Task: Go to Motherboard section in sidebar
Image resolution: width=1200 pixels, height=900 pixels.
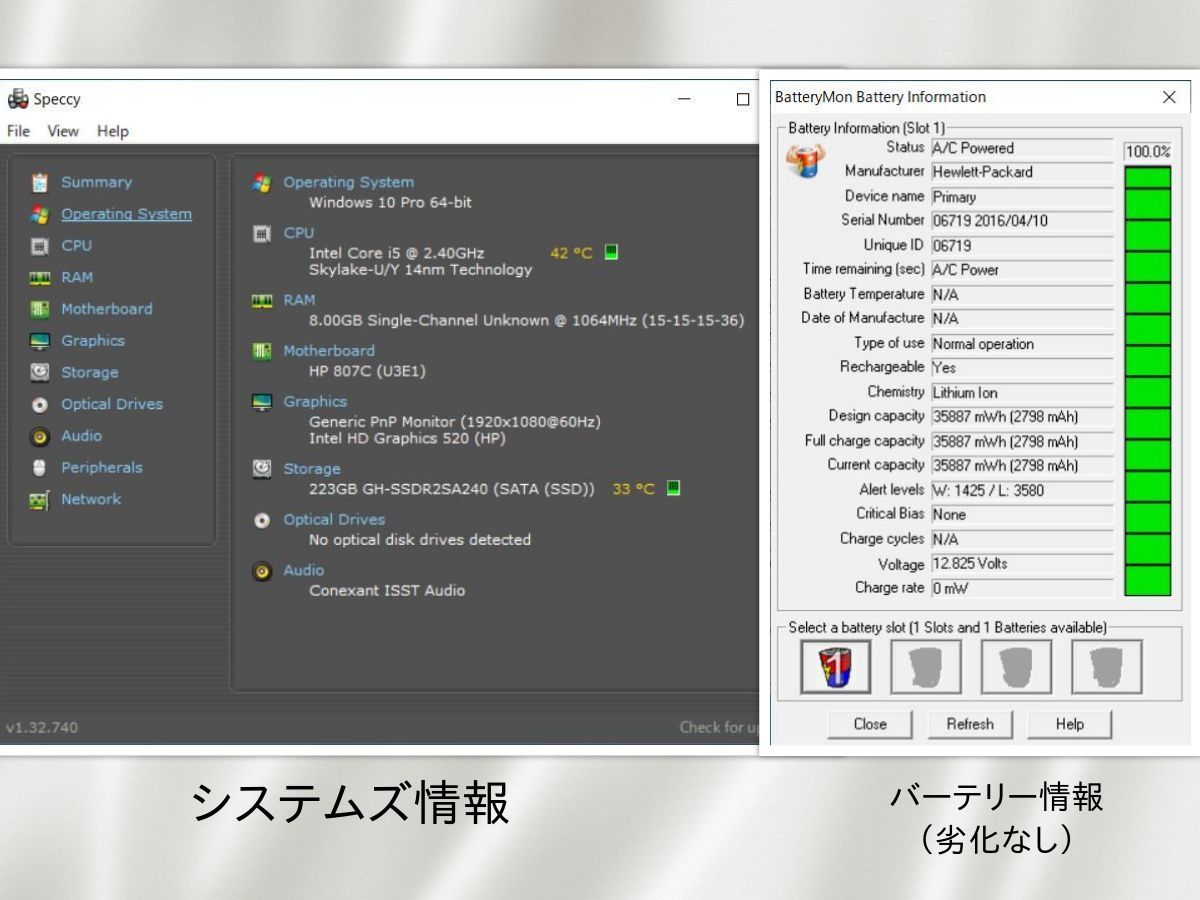Action: coord(107,309)
